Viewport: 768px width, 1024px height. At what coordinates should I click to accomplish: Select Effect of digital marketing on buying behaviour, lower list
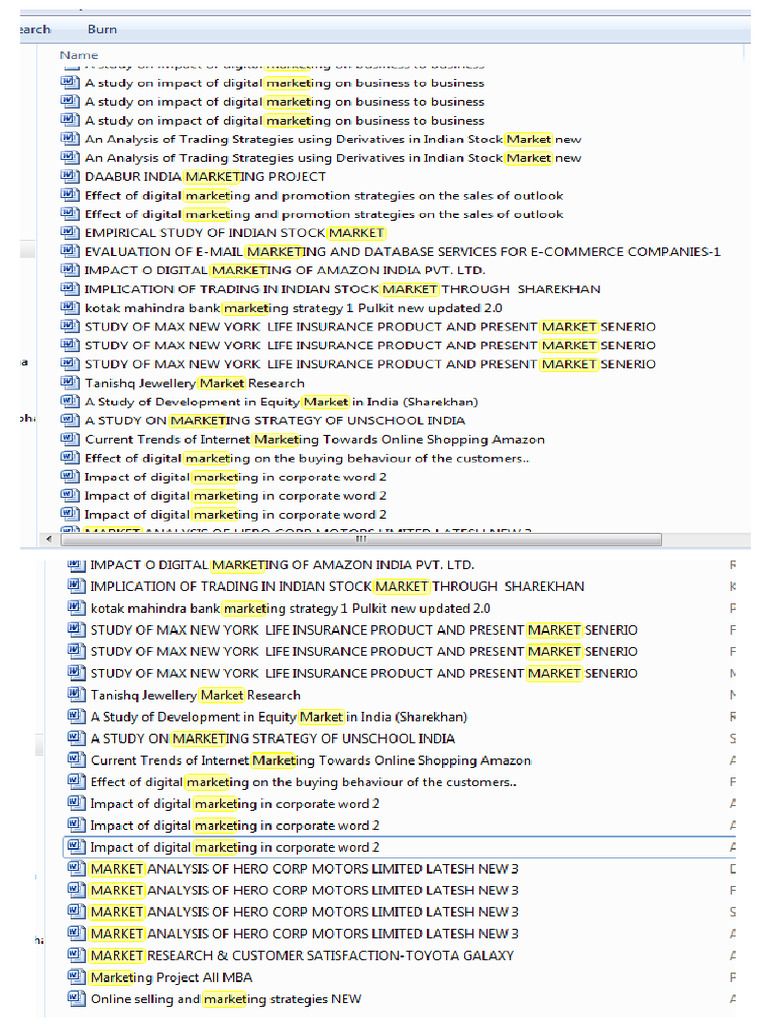click(304, 782)
